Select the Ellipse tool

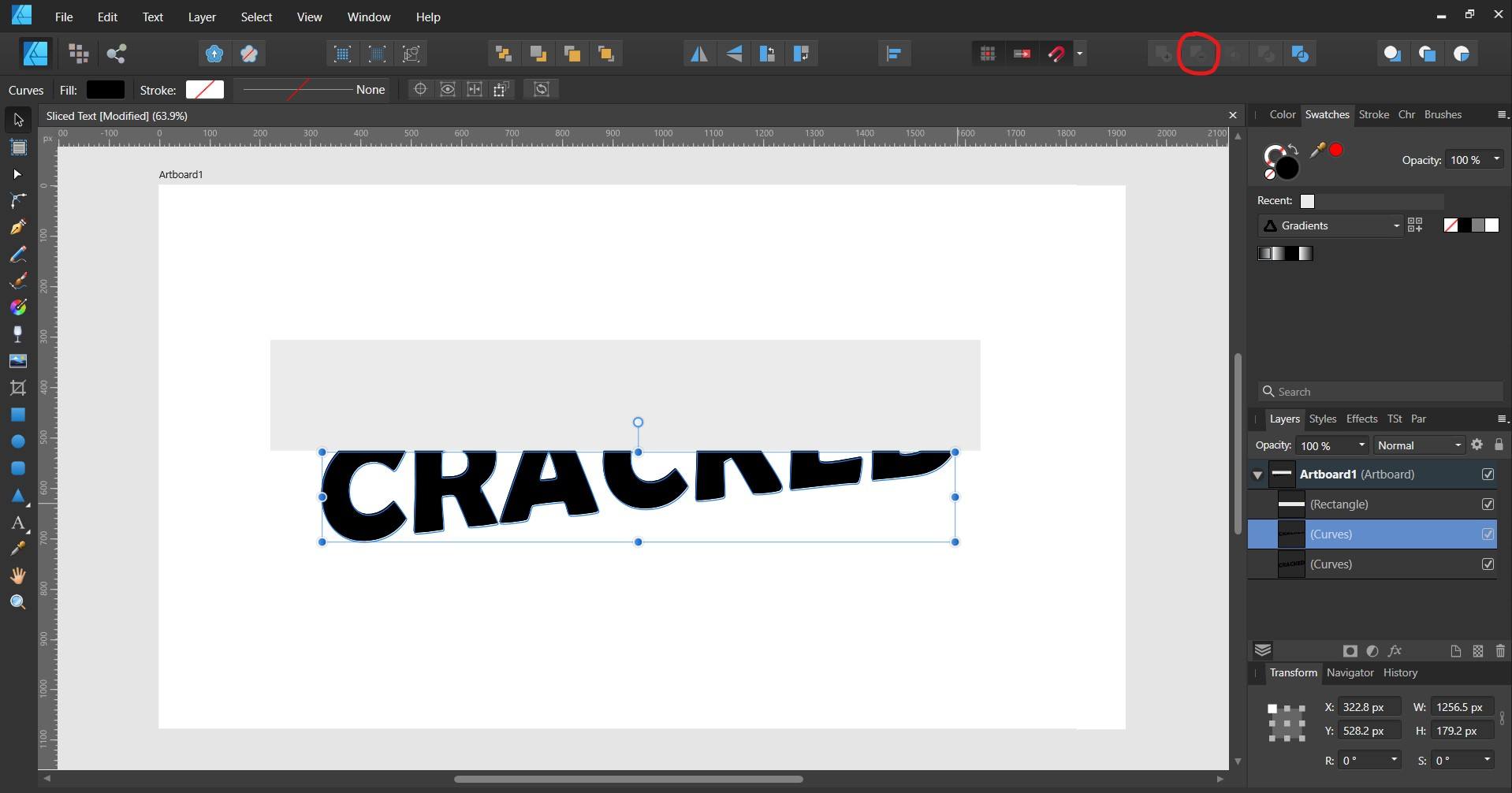17,441
